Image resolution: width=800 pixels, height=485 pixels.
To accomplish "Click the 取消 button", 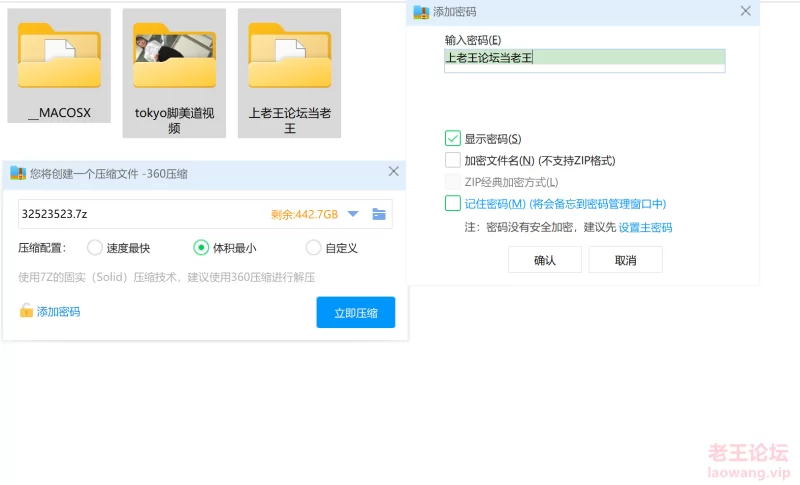I will tap(626, 260).
